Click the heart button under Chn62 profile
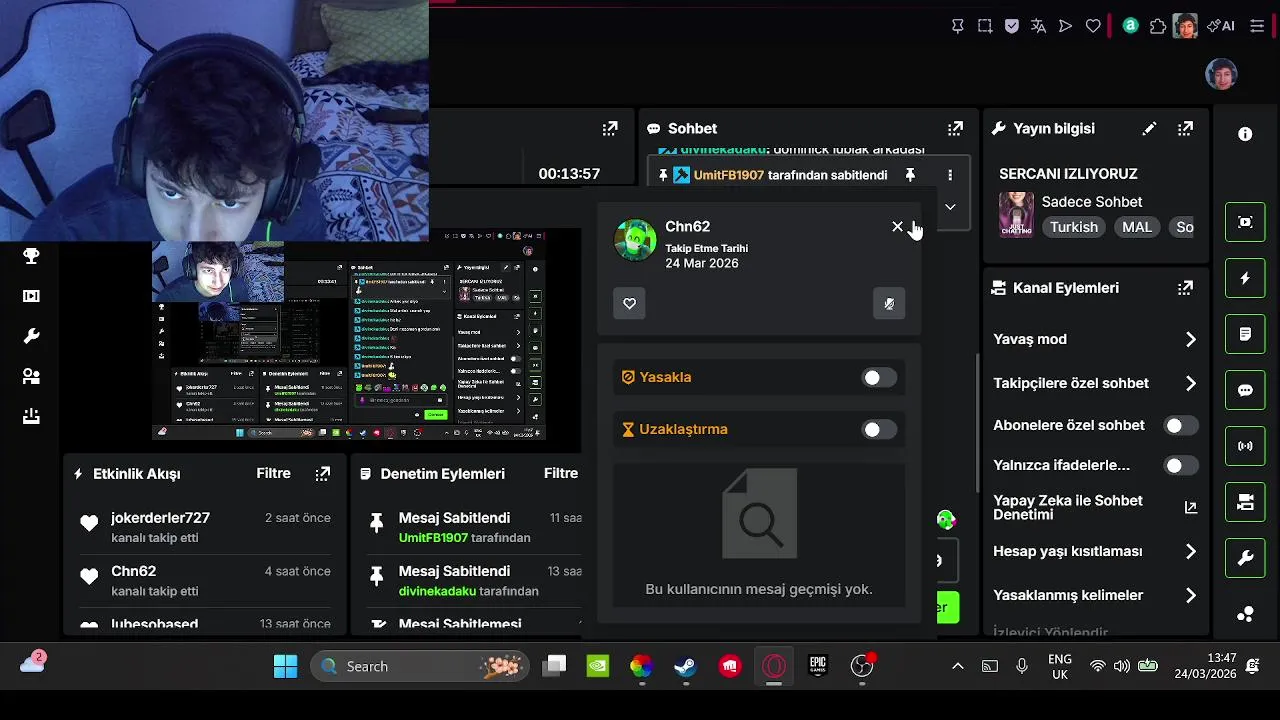 tap(629, 304)
